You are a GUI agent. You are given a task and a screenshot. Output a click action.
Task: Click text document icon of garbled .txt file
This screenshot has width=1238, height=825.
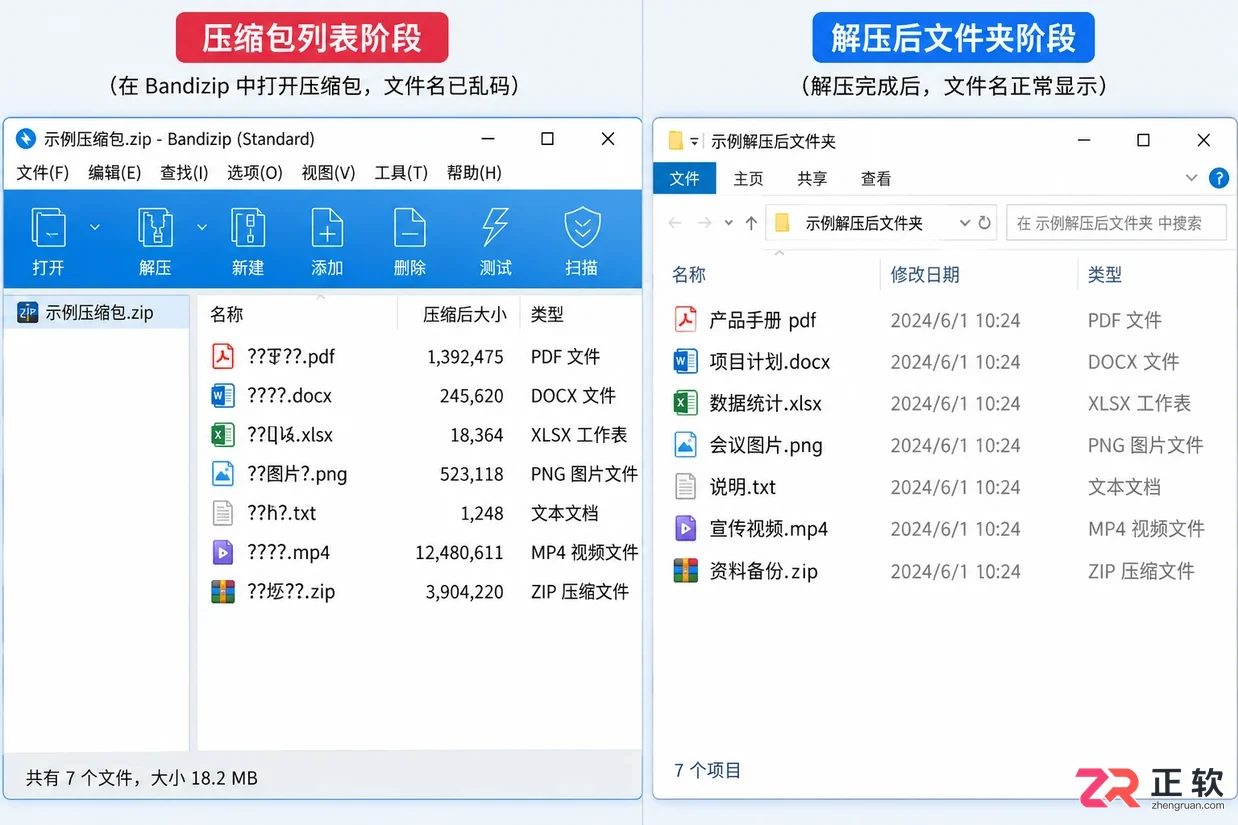click(223, 513)
